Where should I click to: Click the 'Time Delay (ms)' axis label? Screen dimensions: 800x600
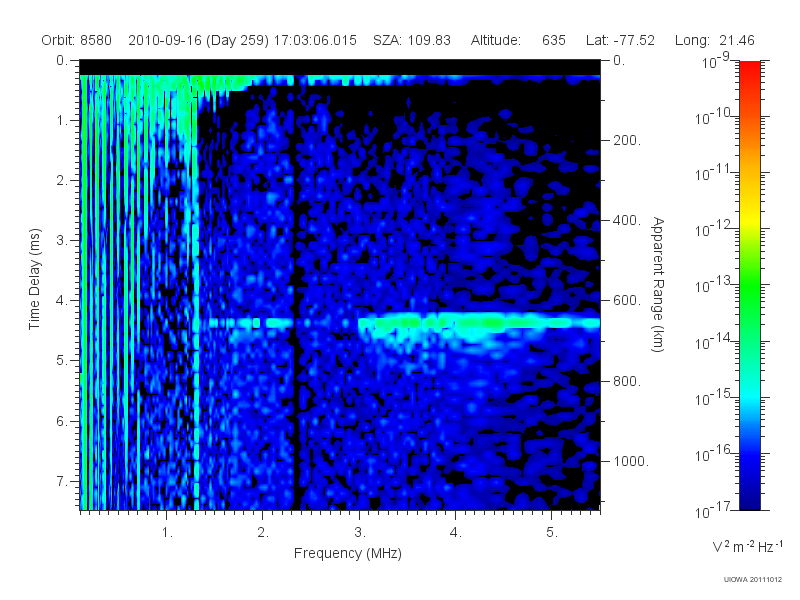coord(34,279)
